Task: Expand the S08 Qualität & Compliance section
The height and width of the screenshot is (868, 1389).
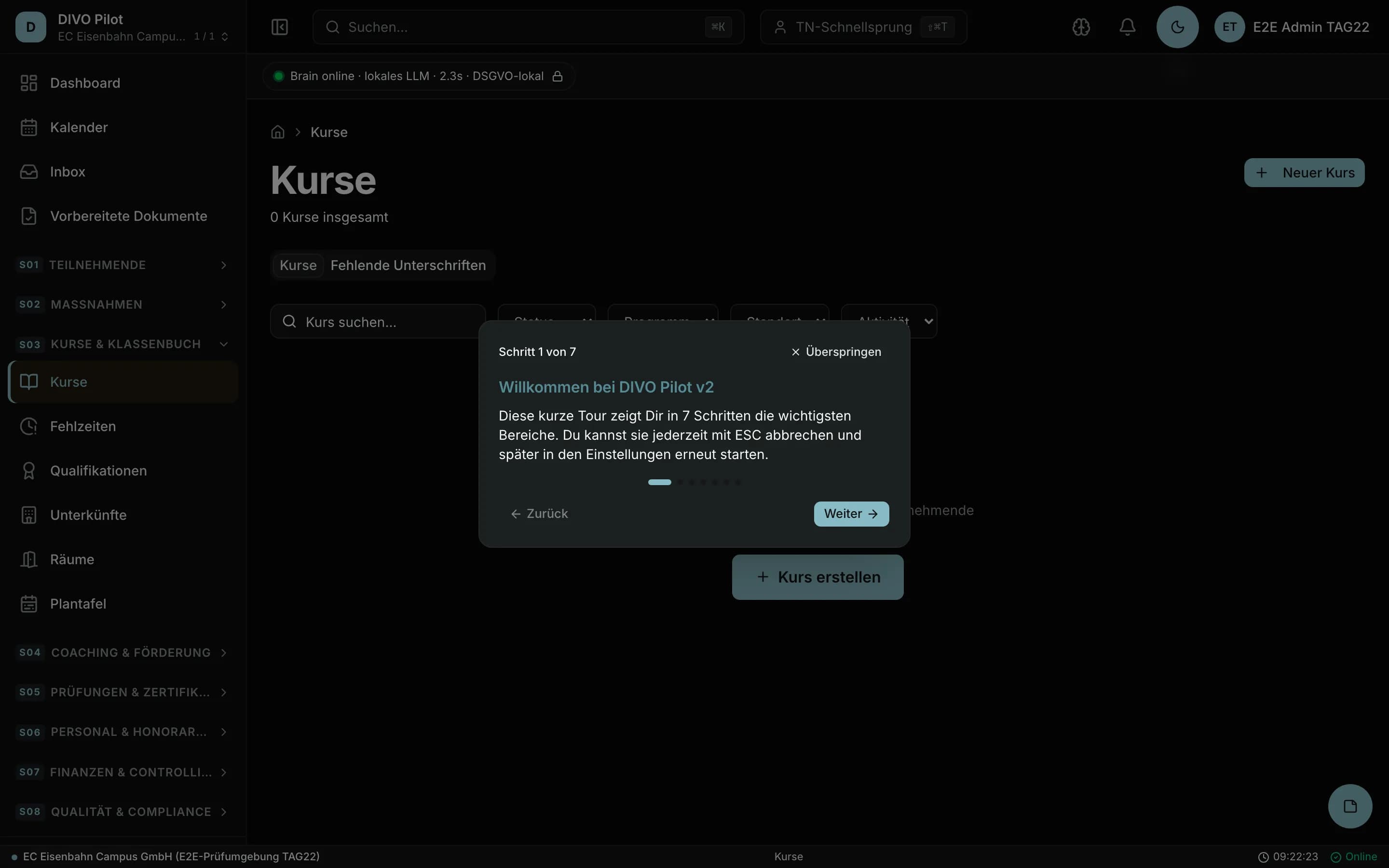Action: pyautogui.click(x=123, y=812)
